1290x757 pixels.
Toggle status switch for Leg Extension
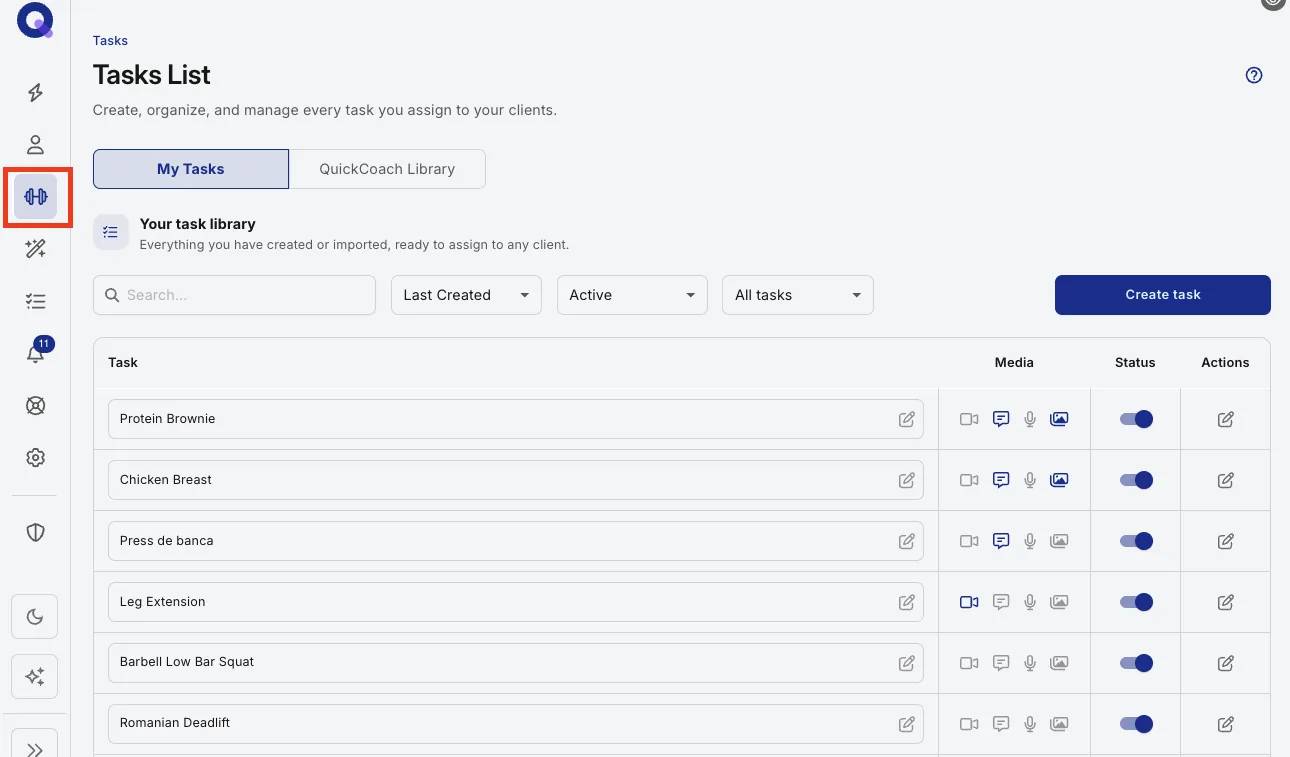pyautogui.click(x=1136, y=602)
